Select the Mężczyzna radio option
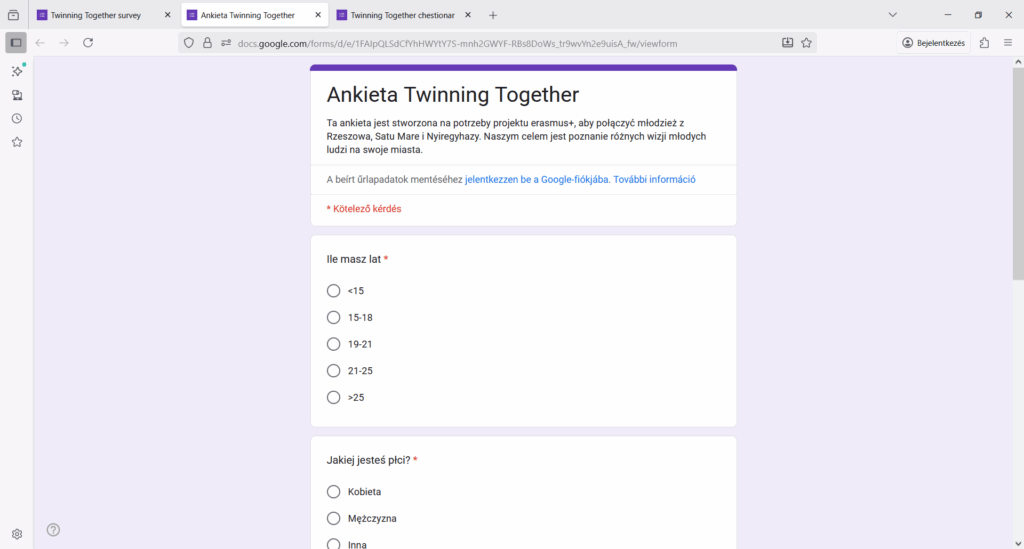This screenshot has width=1024, height=549. pos(333,518)
